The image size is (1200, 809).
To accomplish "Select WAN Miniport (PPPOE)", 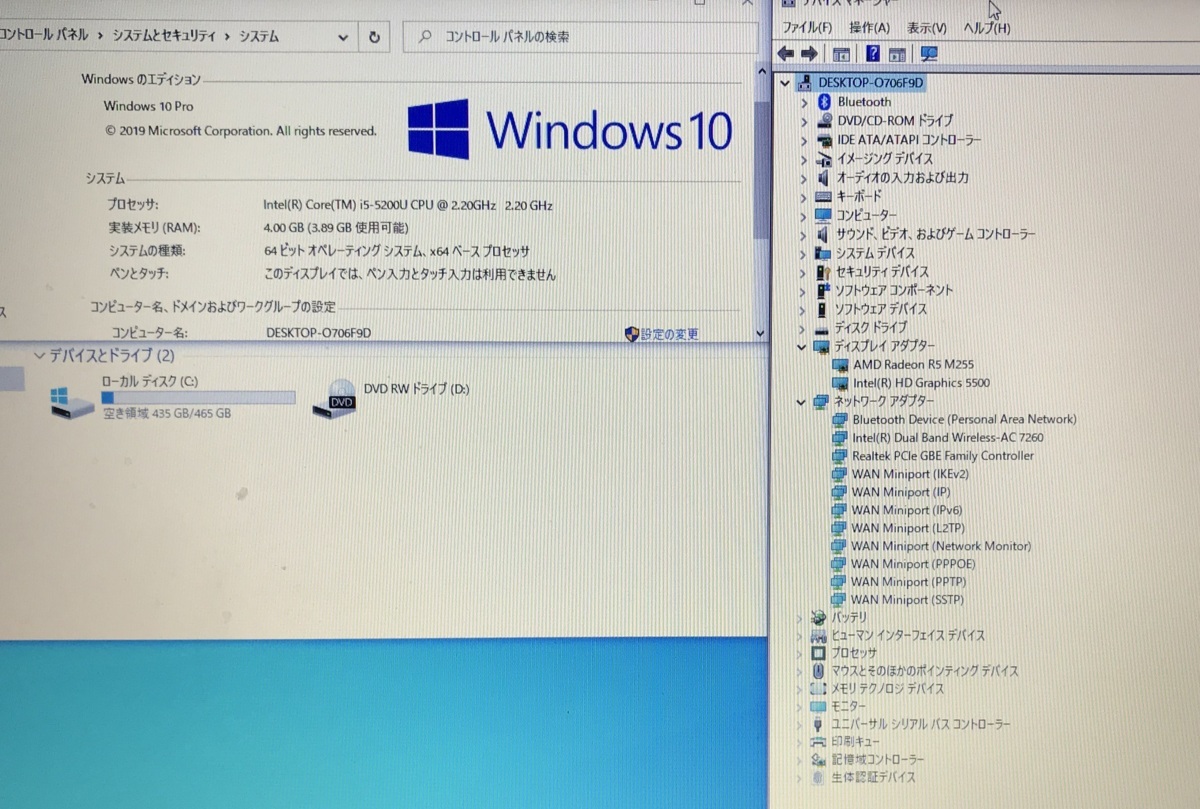I will tap(913, 564).
